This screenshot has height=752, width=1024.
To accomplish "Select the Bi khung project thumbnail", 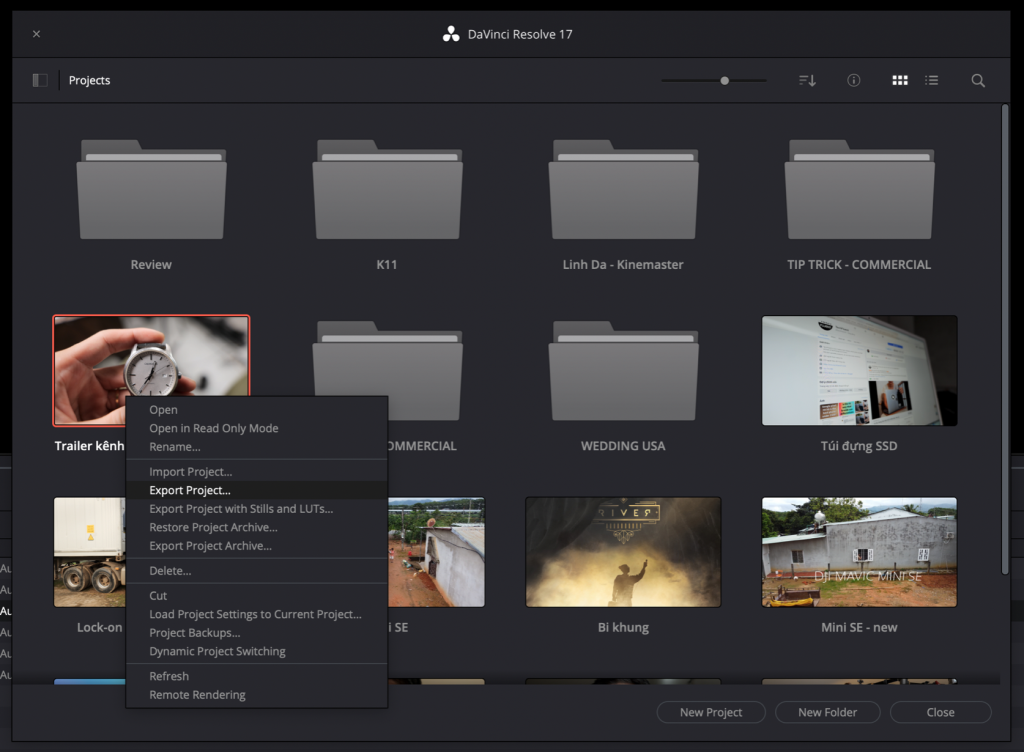I will tap(623, 552).
